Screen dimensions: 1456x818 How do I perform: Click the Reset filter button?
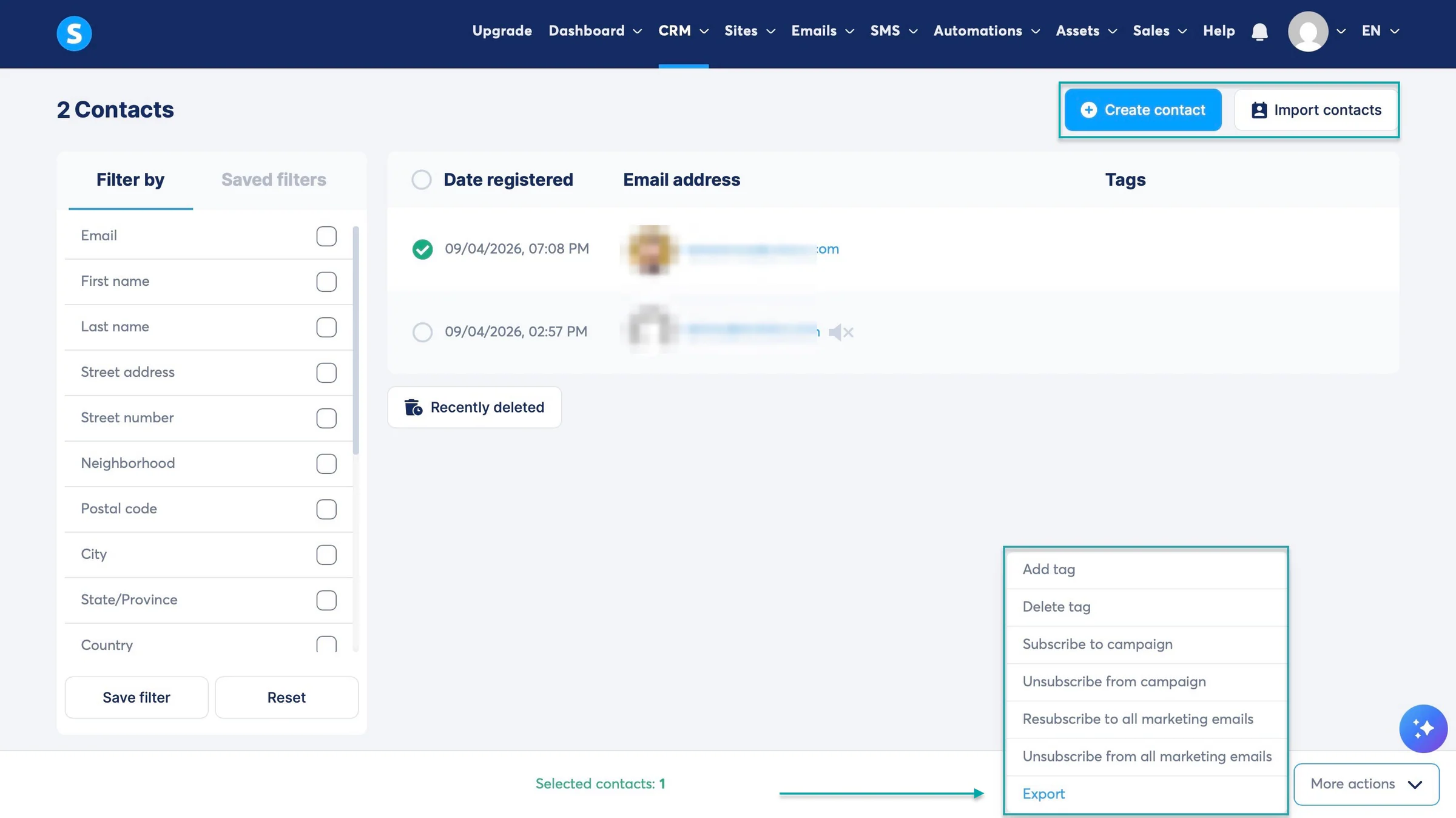(x=286, y=697)
